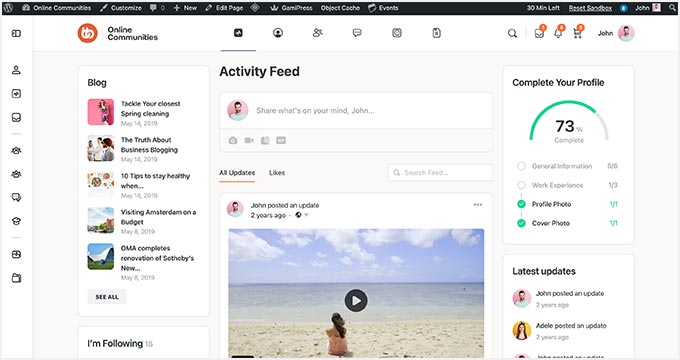The height and width of the screenshot is (360, 680).
Task: Open the profile header icon
Action: coord(278,33)
